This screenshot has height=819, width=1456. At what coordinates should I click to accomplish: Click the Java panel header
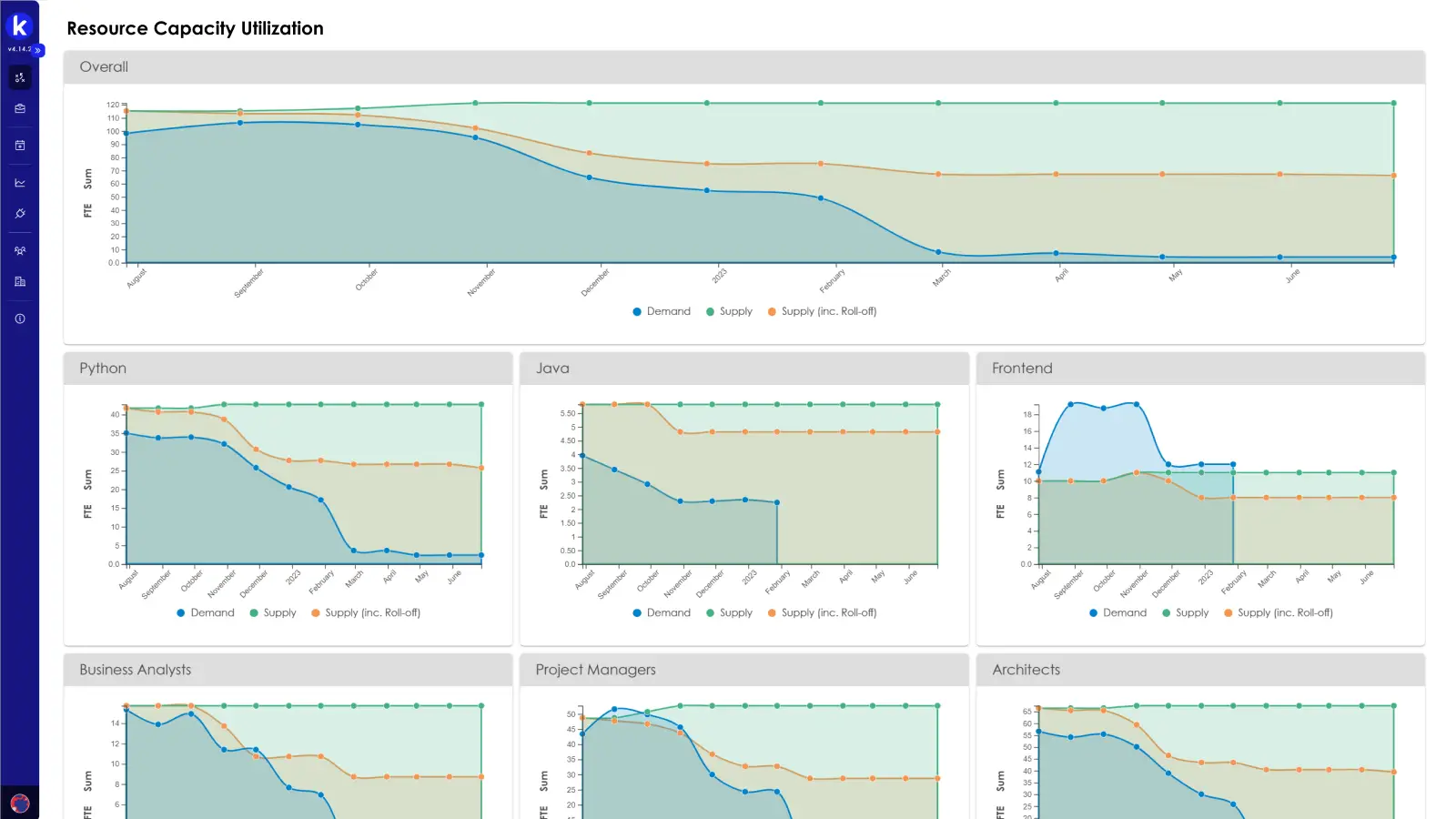(x=744, y=369)
